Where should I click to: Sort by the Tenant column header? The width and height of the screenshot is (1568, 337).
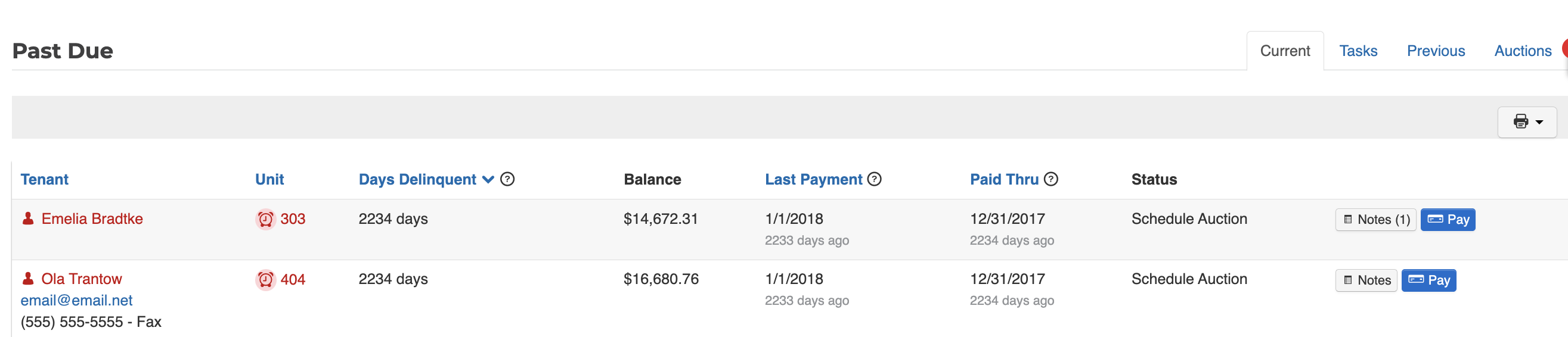coord(45,179)
